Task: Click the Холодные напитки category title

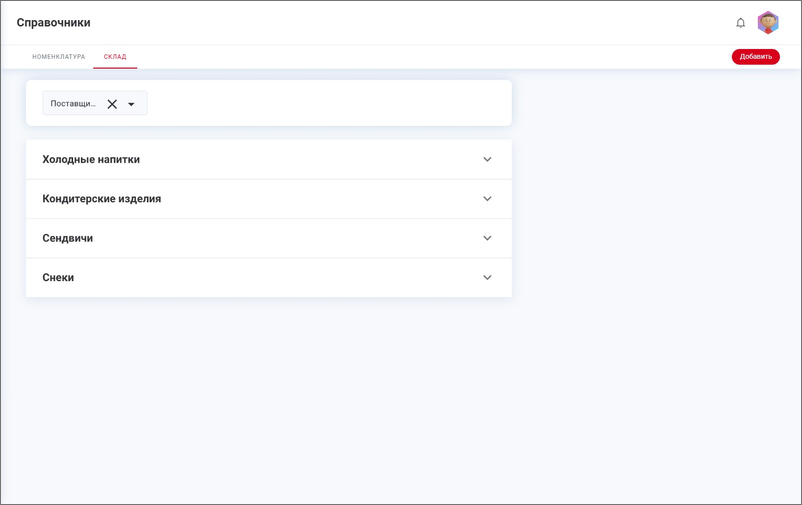Action: [91, 160]
